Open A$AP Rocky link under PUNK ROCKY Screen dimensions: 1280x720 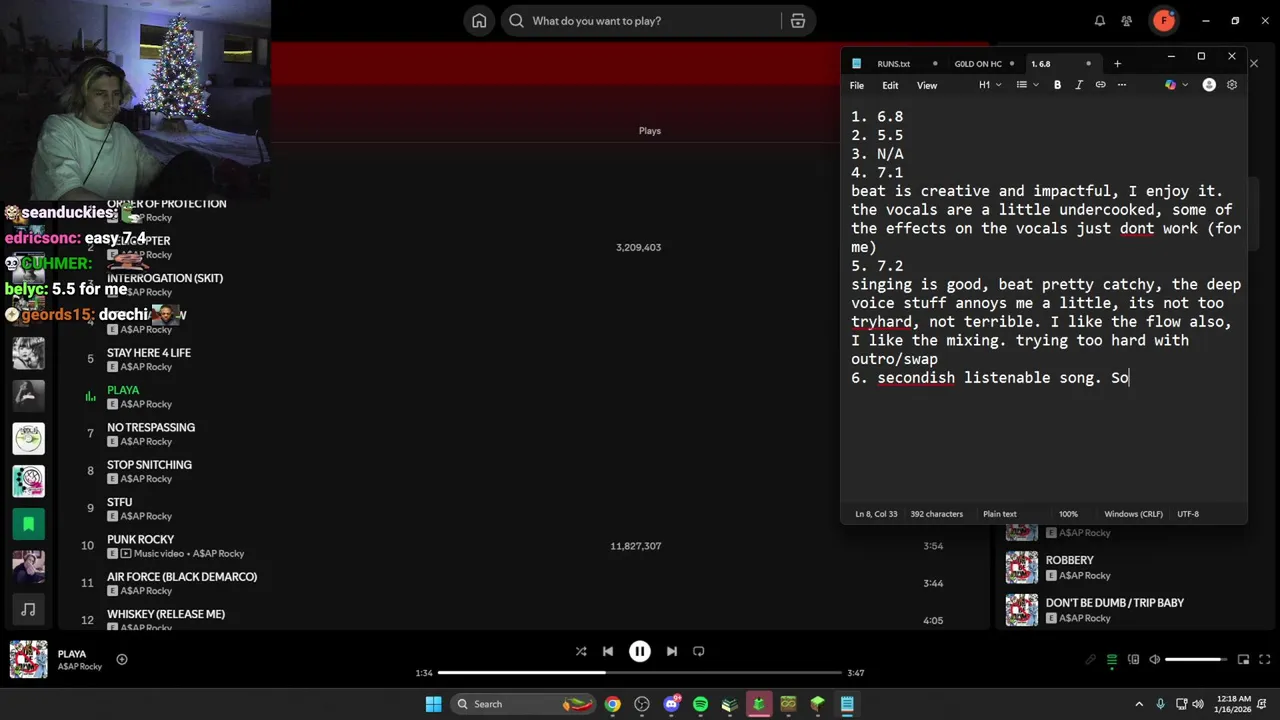(218, 554)
